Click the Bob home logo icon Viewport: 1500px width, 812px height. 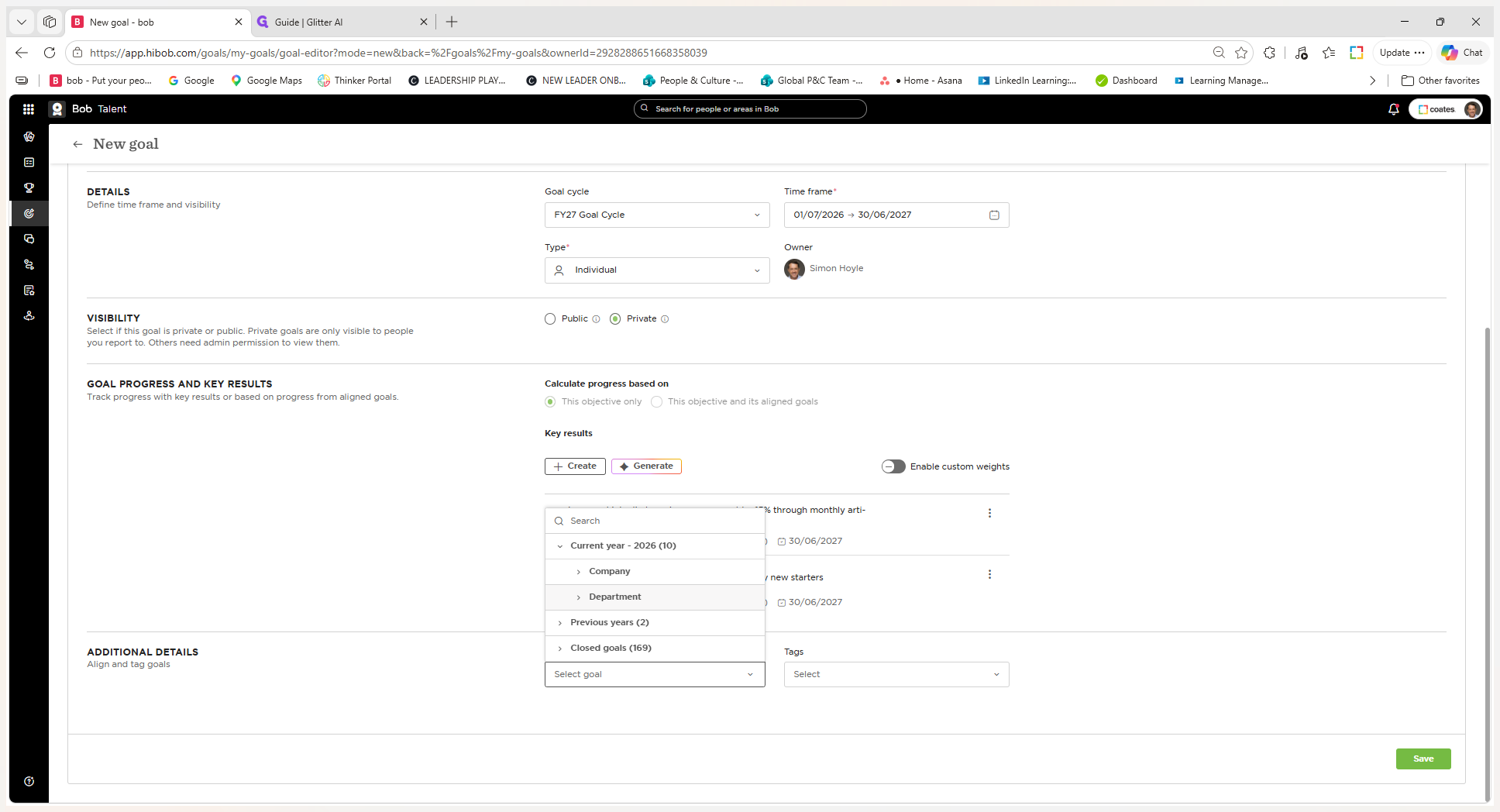(57, 109)
